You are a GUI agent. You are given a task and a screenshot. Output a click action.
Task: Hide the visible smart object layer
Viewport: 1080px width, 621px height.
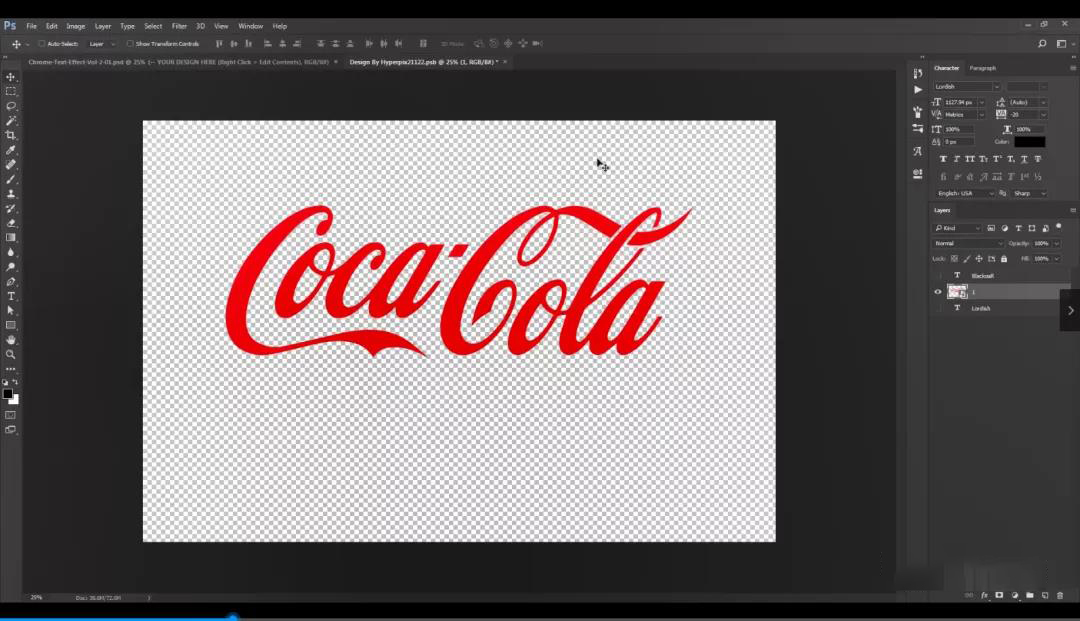pyautogui.click(x=938, y=292)
